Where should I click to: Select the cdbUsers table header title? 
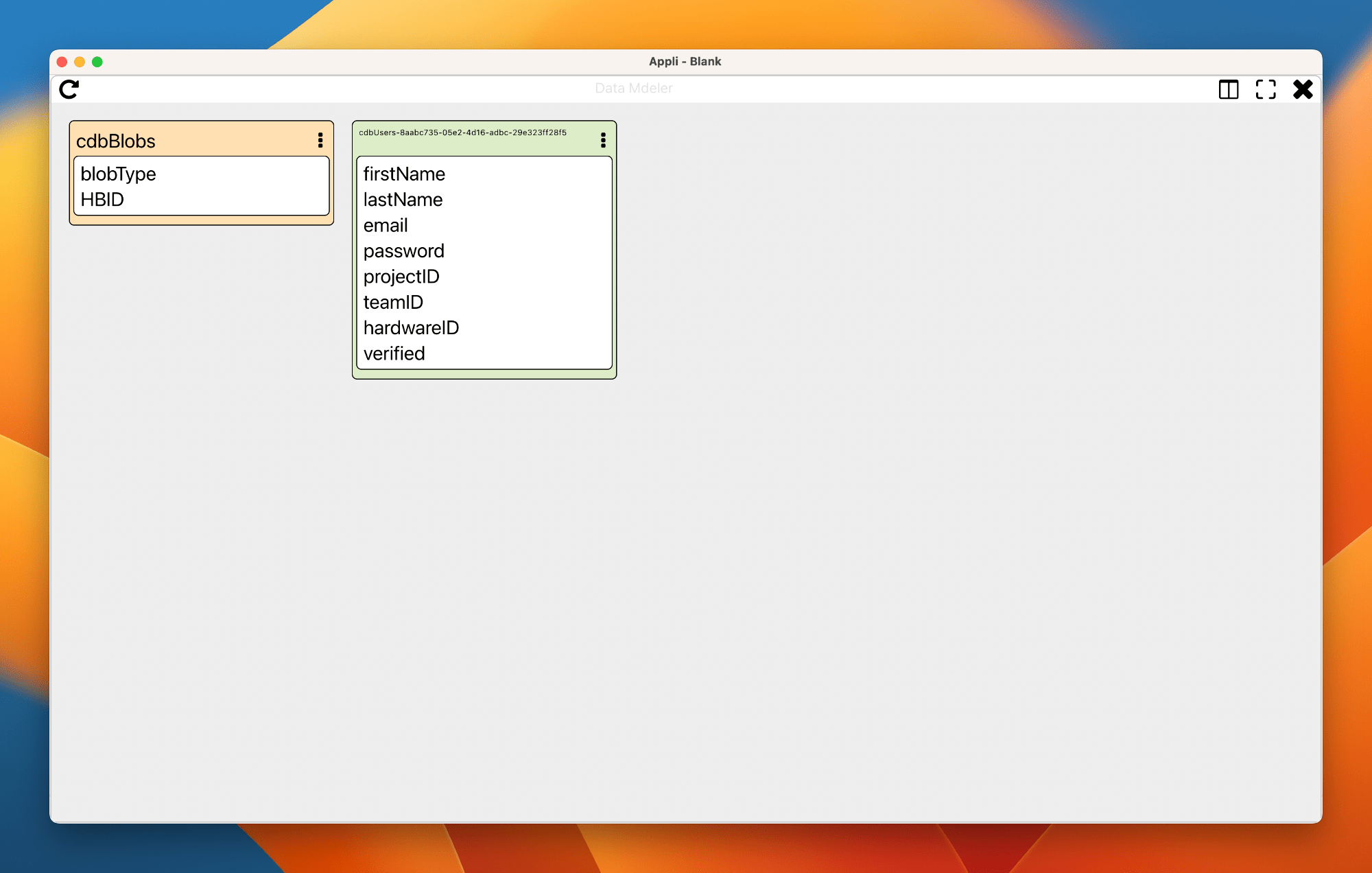(462, 132)
